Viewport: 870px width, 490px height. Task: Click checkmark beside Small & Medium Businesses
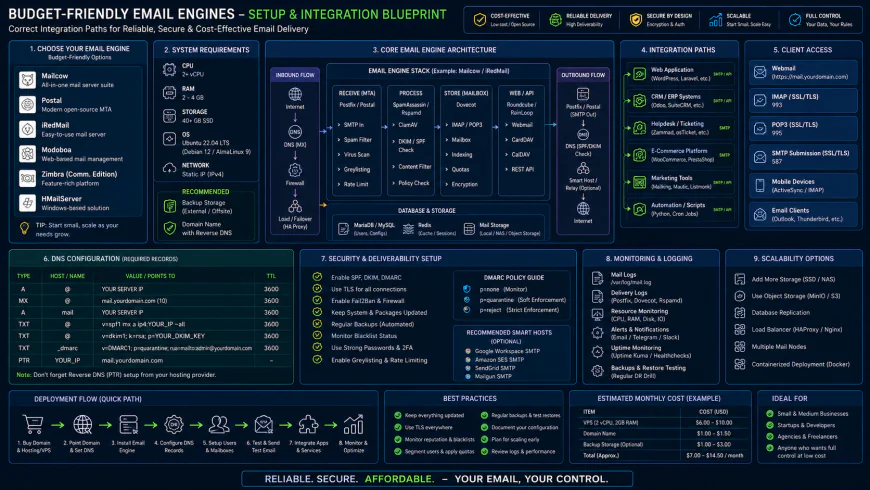tap(770, 413)
